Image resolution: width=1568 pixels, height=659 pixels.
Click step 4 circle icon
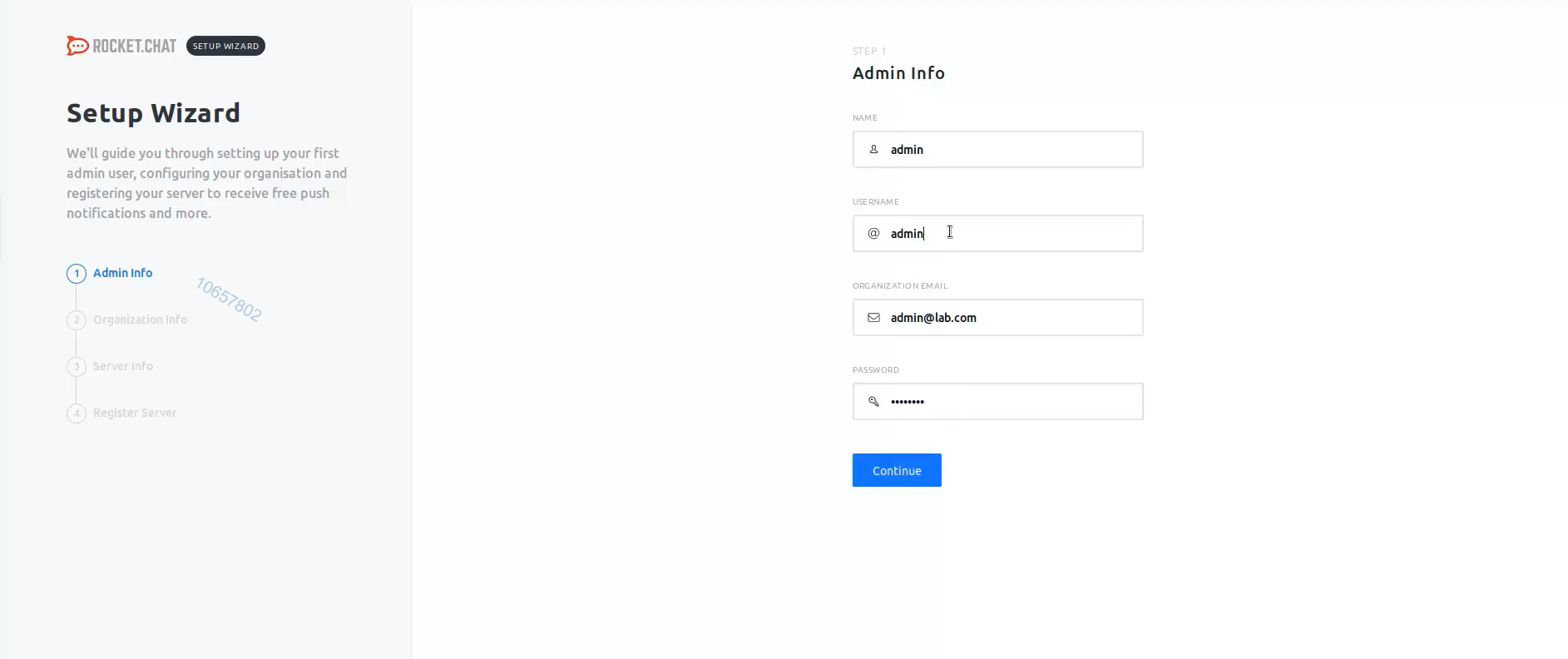[x=77, y=414]
